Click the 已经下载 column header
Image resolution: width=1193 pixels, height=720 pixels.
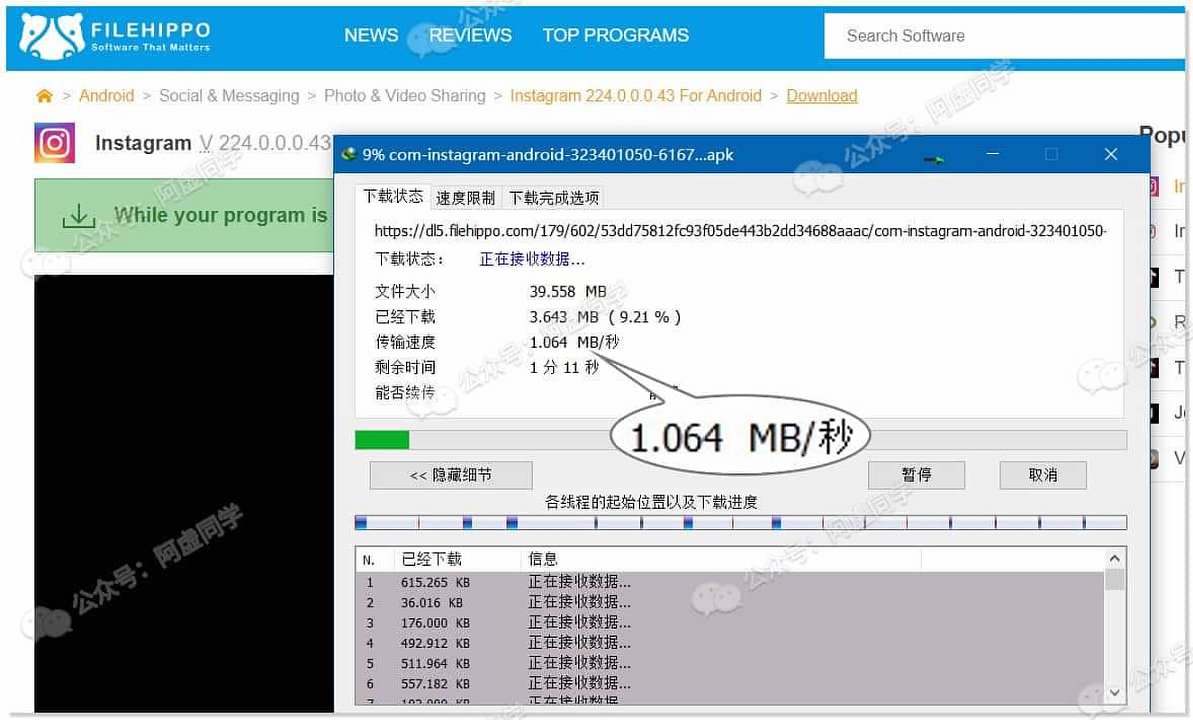coord(457,560)
